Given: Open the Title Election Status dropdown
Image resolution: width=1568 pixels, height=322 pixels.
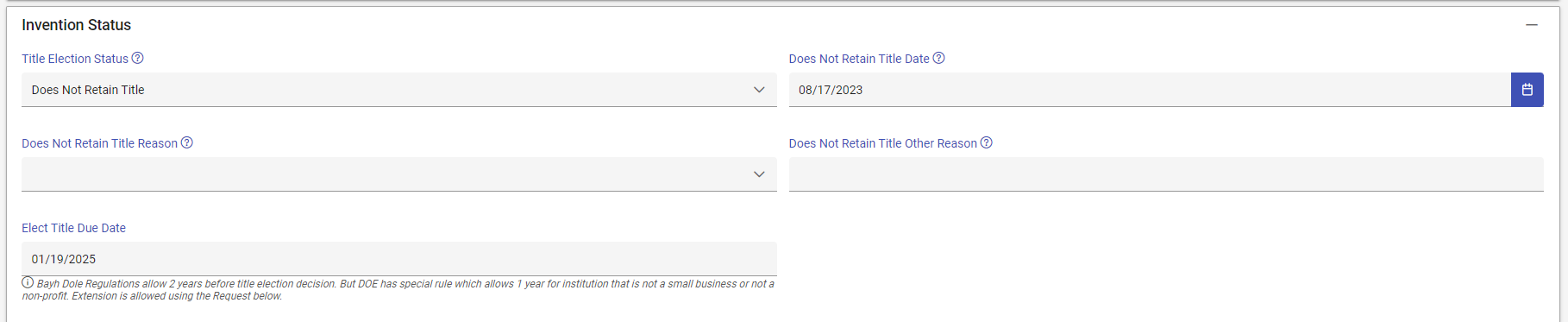Looking at the screenshot, I should coord(398,90).
